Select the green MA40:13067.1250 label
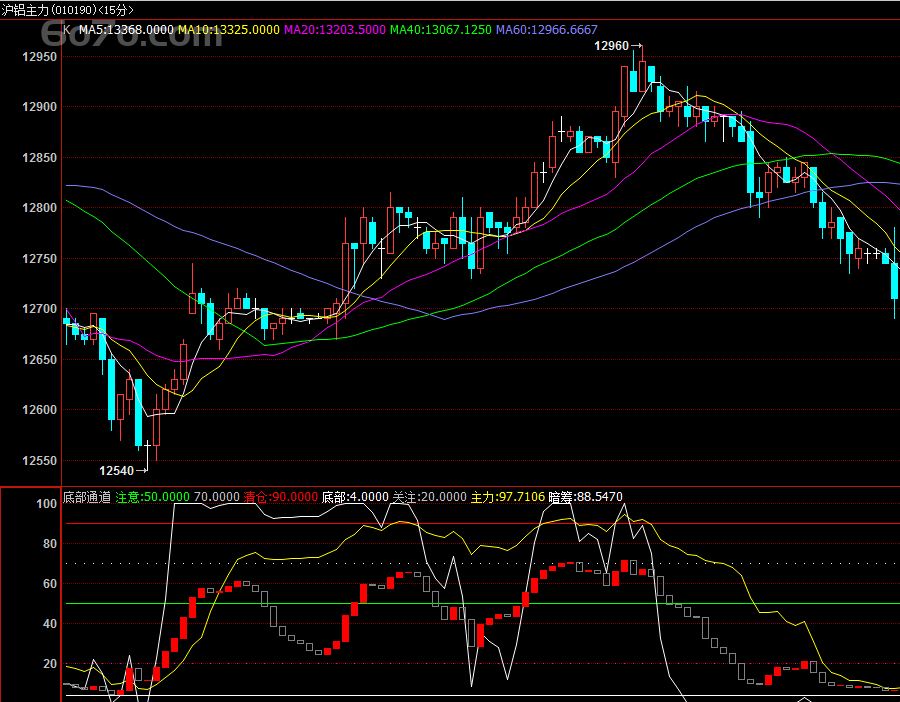Image resolution: width=900 pixels, height=702 pixels. point(441,30)
